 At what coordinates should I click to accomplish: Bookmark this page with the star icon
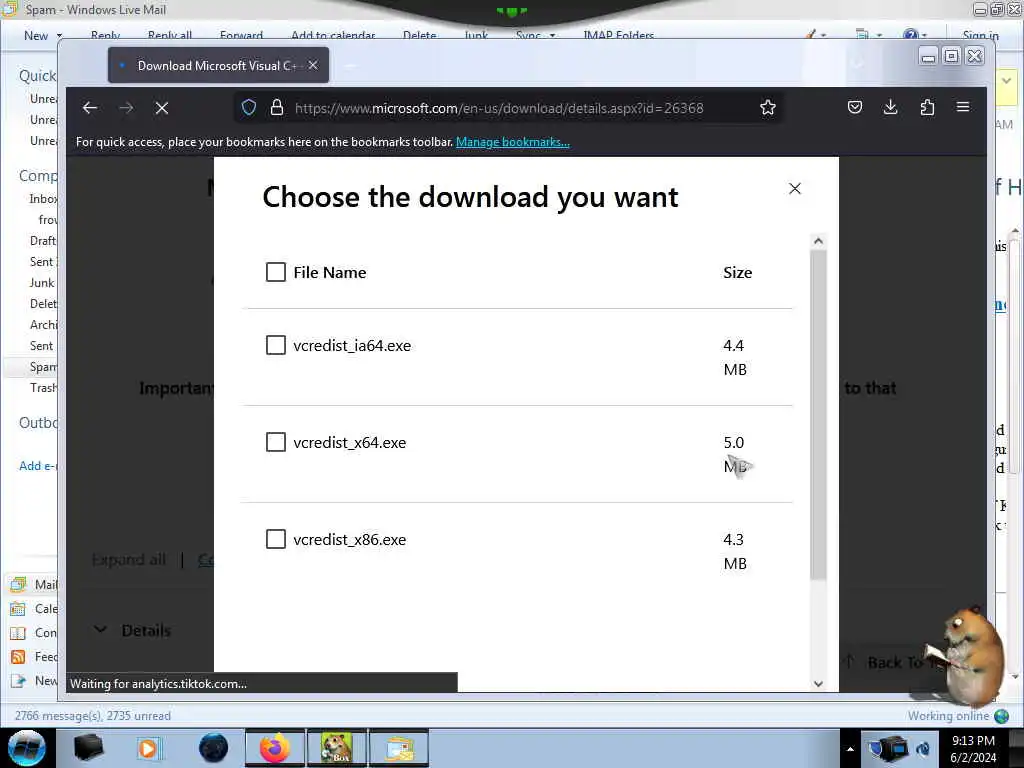(768, 107)
